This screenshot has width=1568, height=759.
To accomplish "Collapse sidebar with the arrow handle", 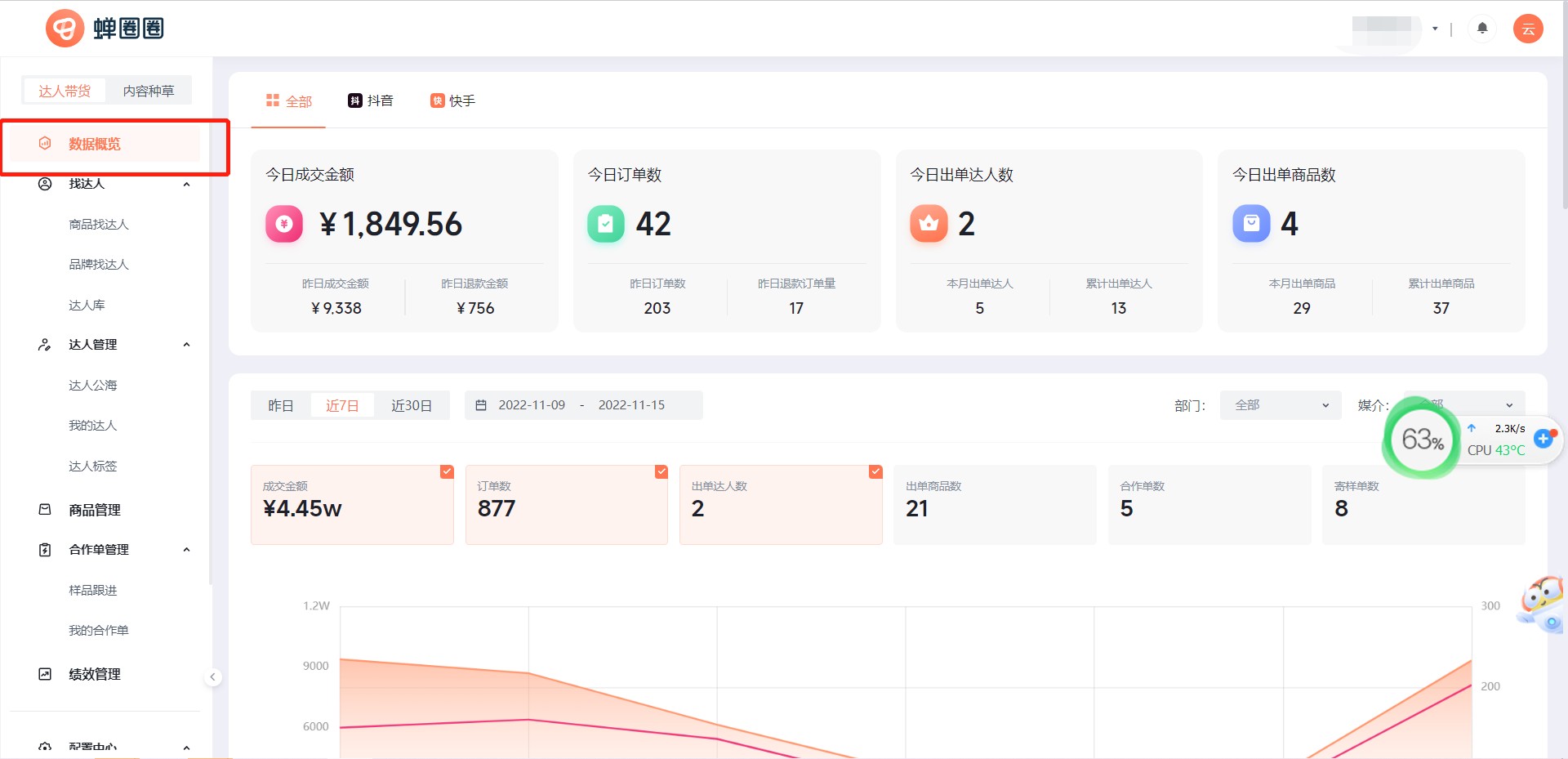I will coord(212,676).
